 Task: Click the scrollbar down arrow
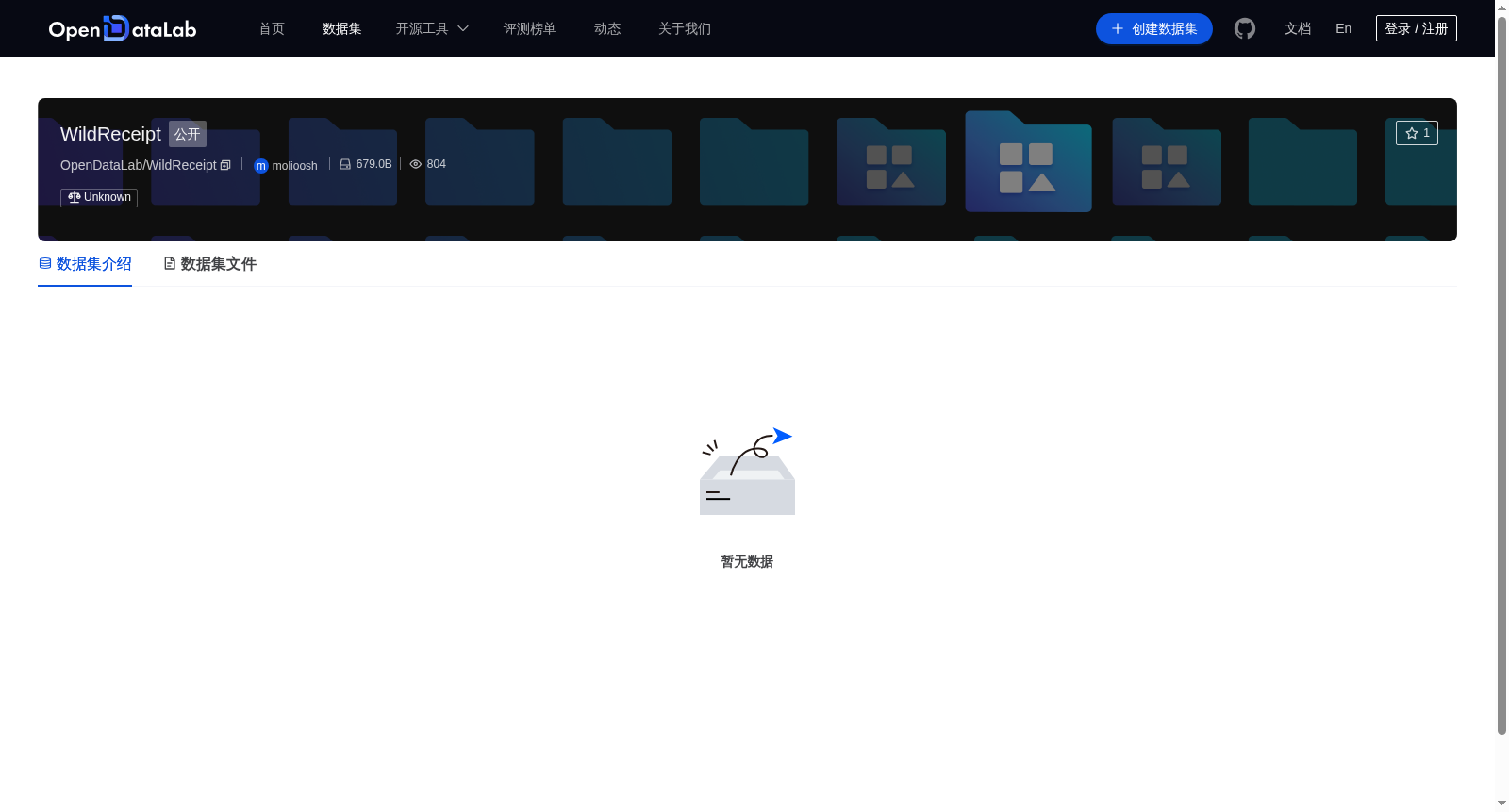click(x=1501, y=804)
